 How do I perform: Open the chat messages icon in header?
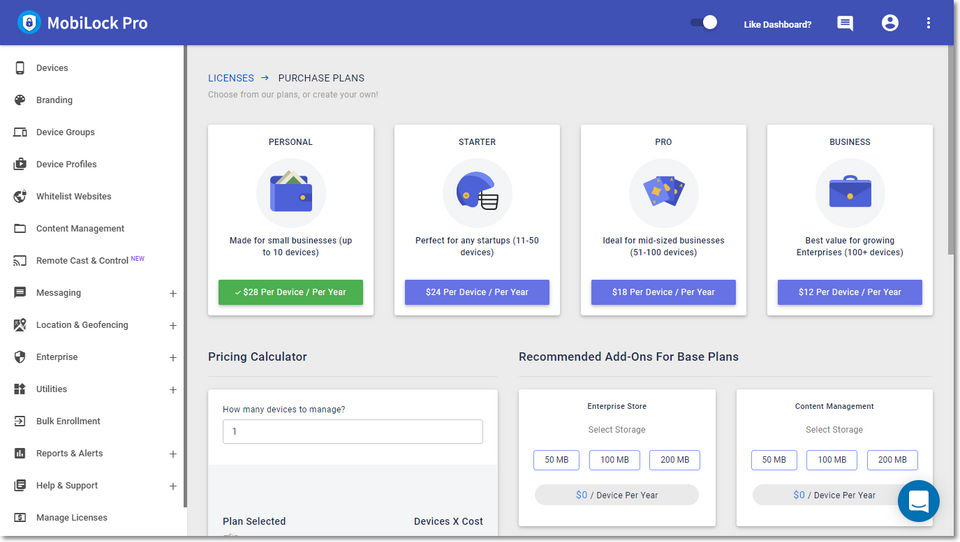(x=845, y=23)
